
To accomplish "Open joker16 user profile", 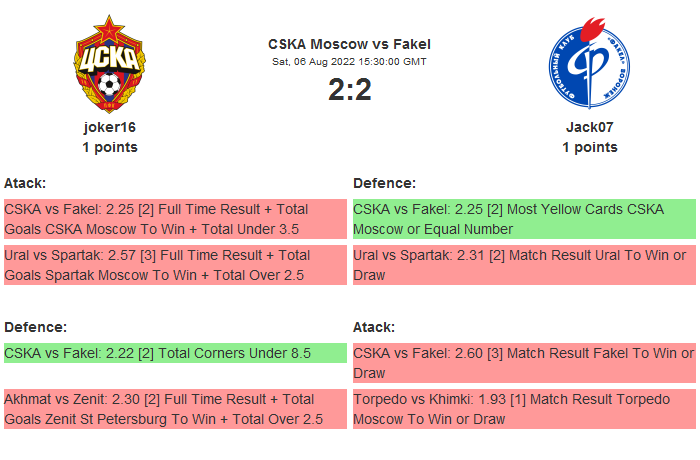I will coord(109,127).
